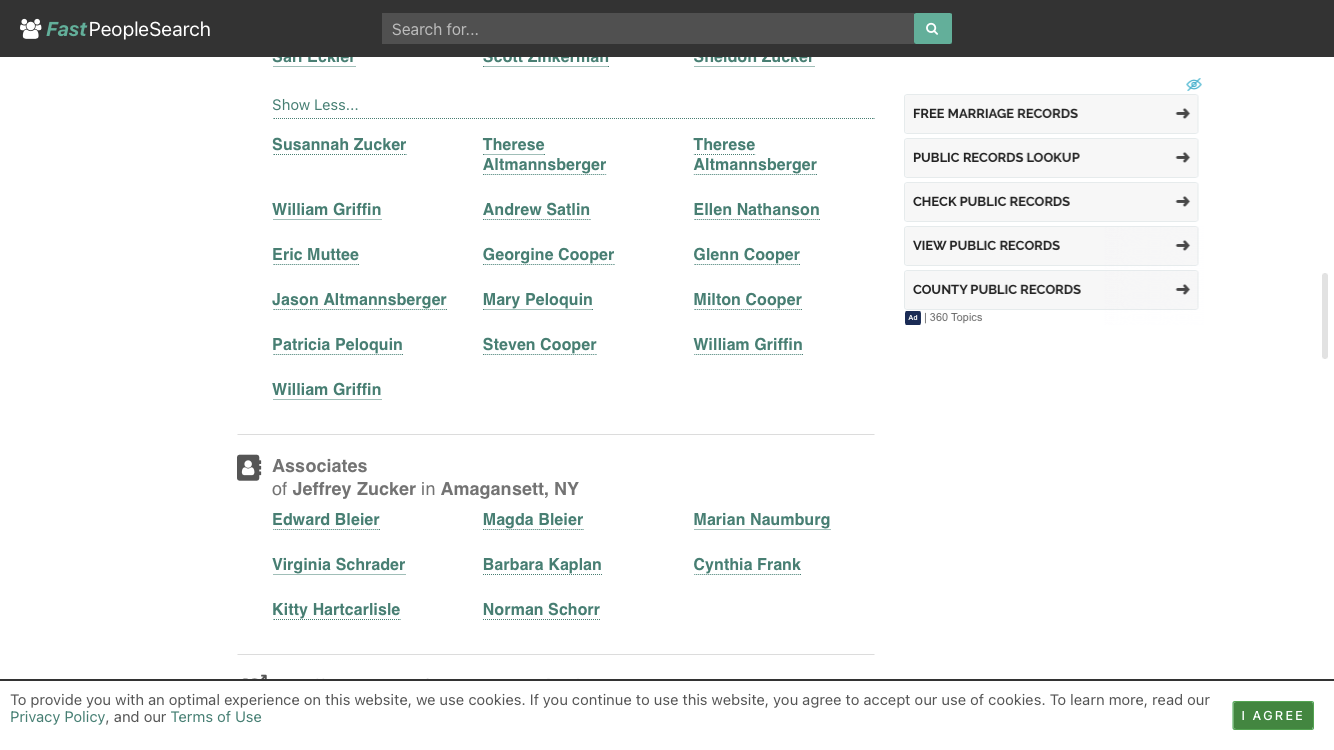Open Glenn Cooper's record
This screenshot has height=750, width=1334.
coord(746,254)
